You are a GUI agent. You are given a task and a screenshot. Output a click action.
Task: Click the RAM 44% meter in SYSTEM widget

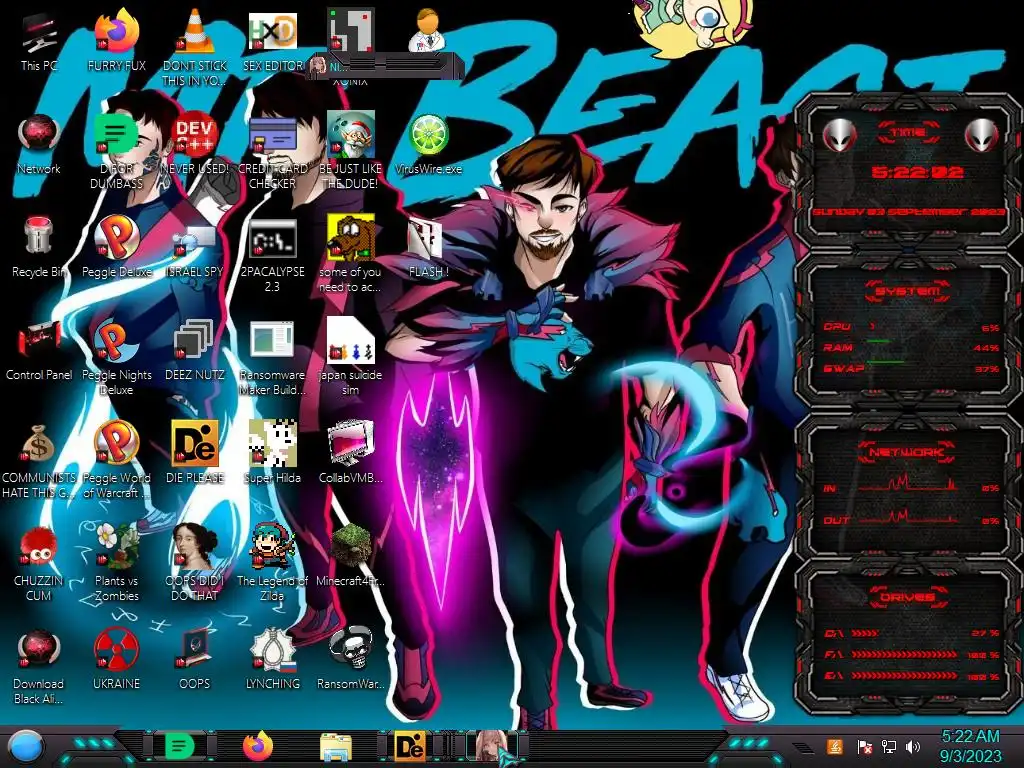tap(910, 347)
